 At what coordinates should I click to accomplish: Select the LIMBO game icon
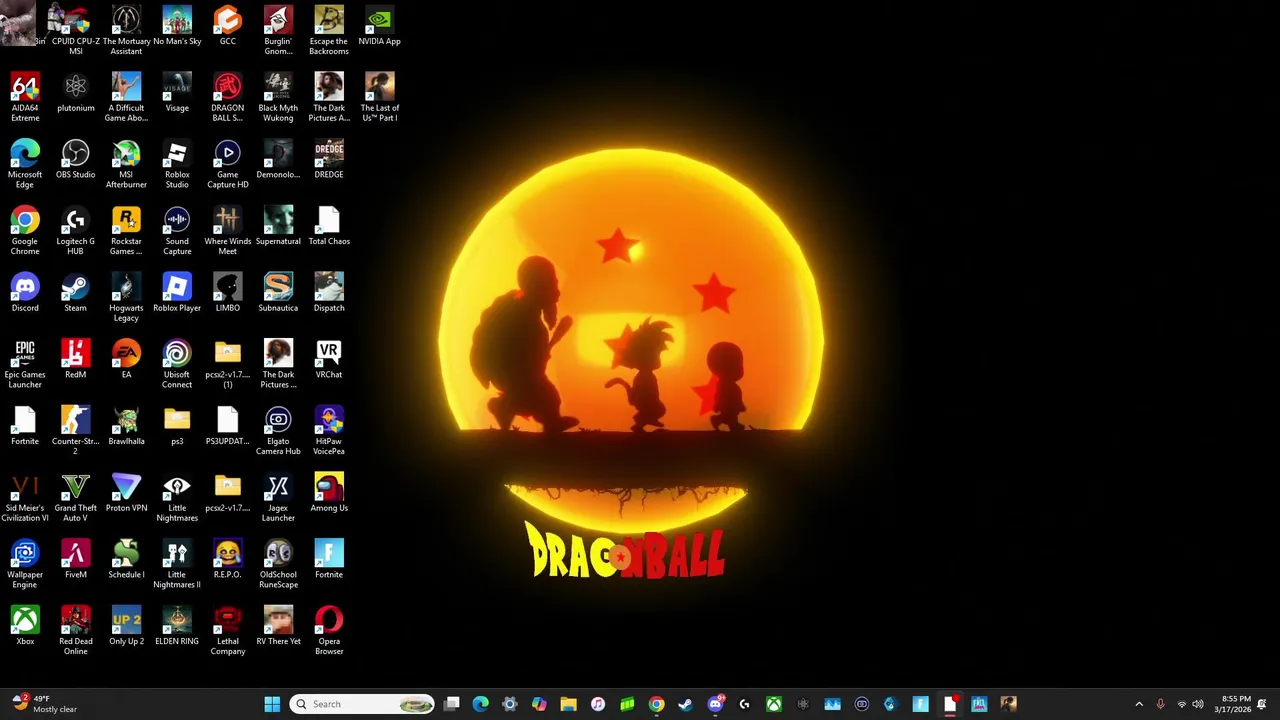click(x=228, y=293)
